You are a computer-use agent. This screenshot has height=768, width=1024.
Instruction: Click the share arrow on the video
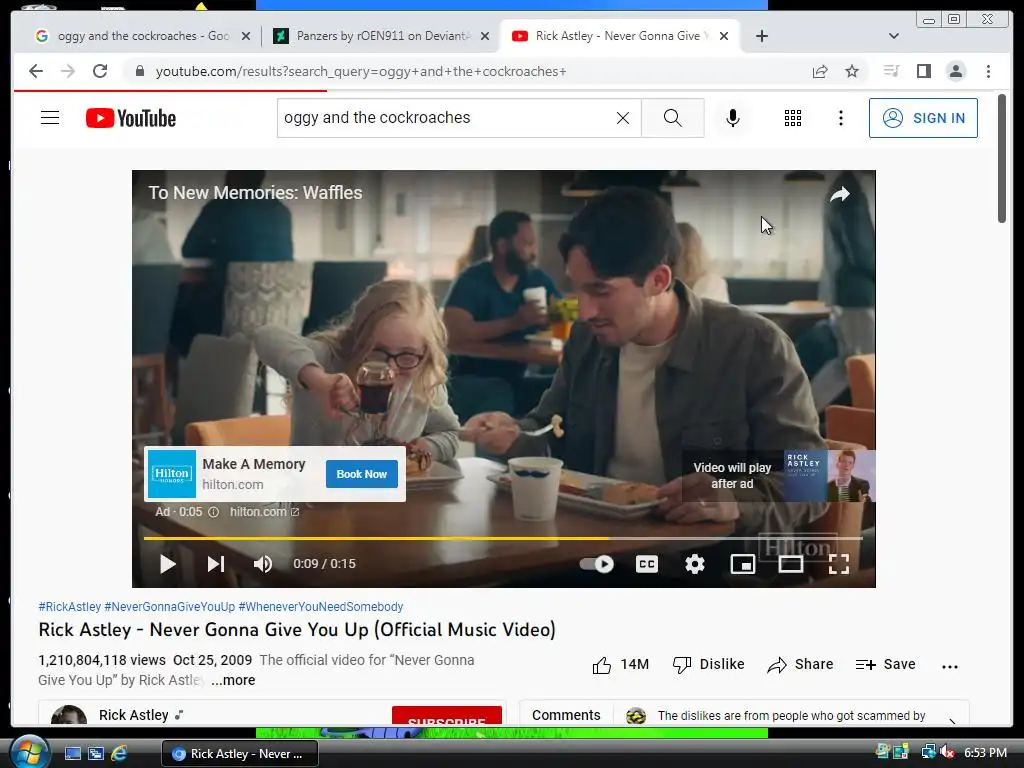pos(839,194)
